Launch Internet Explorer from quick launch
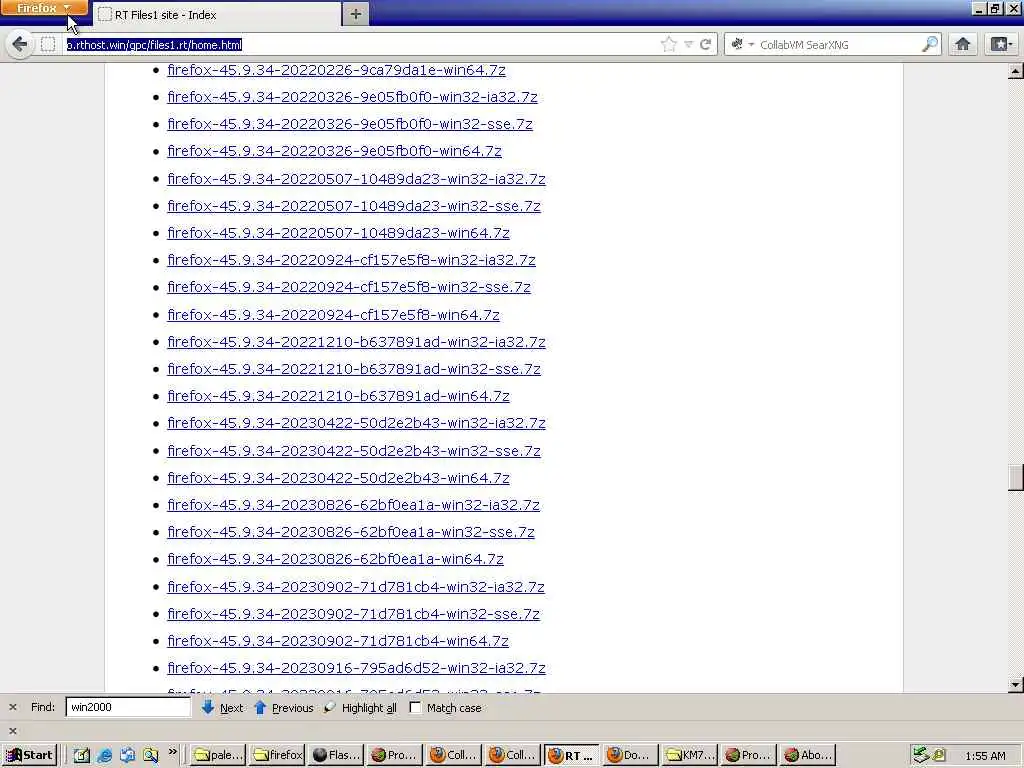The height and width of the screenshot is (768, 1024). (104, 755)
